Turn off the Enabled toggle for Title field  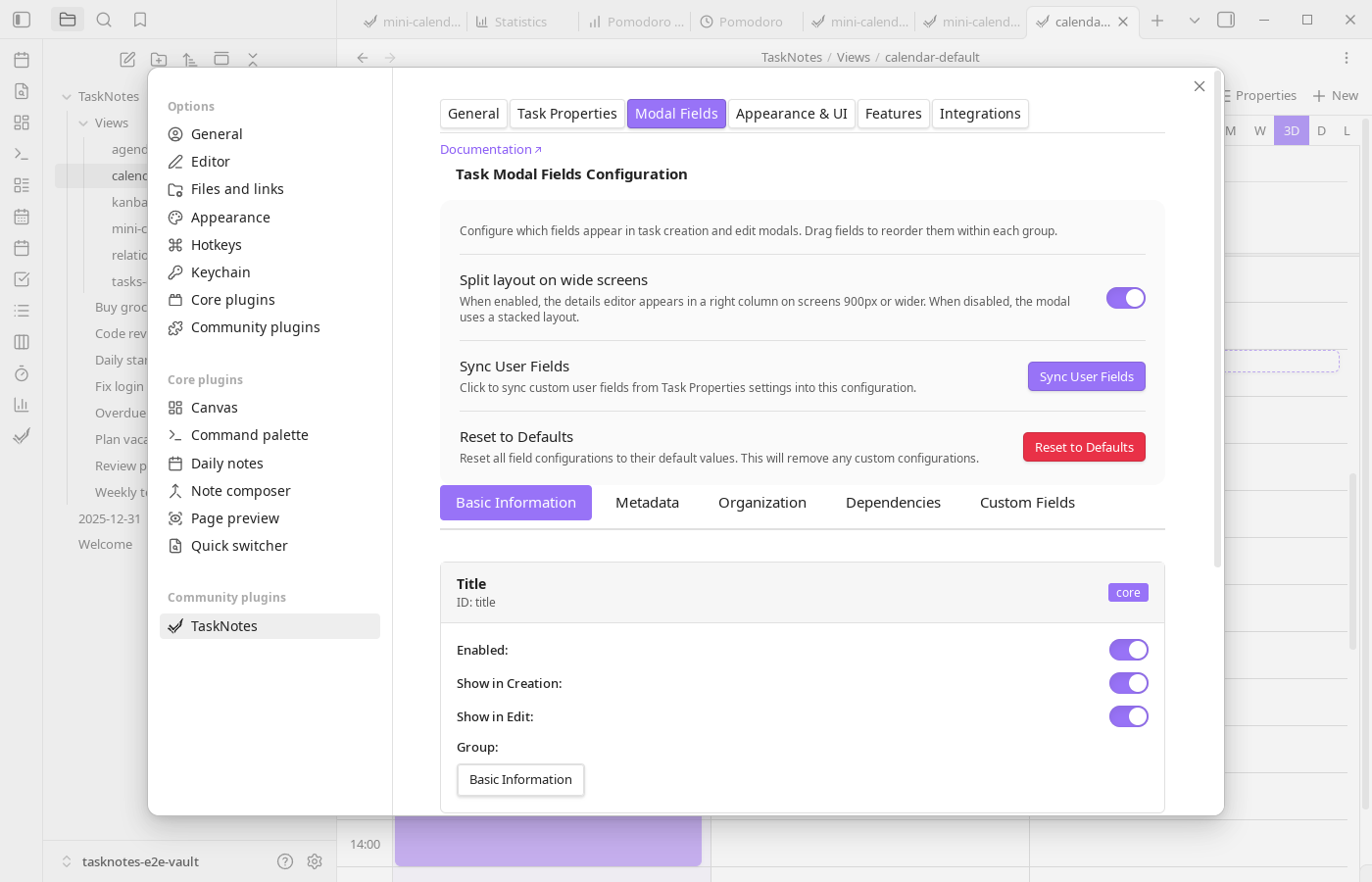pos(1128,650)
